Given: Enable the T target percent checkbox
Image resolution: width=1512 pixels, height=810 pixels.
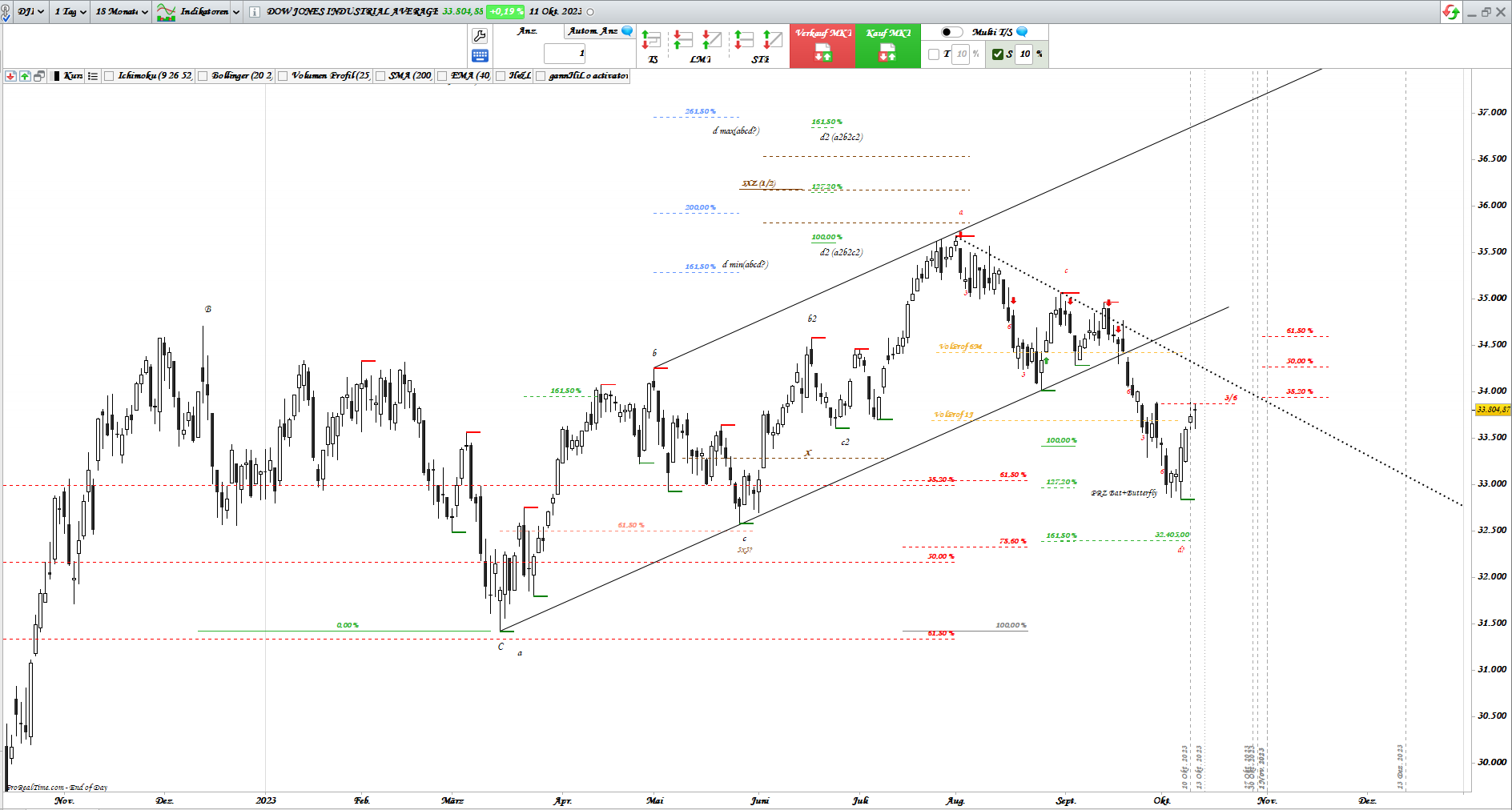Looking at the screenshot, I should pos(934,54).
